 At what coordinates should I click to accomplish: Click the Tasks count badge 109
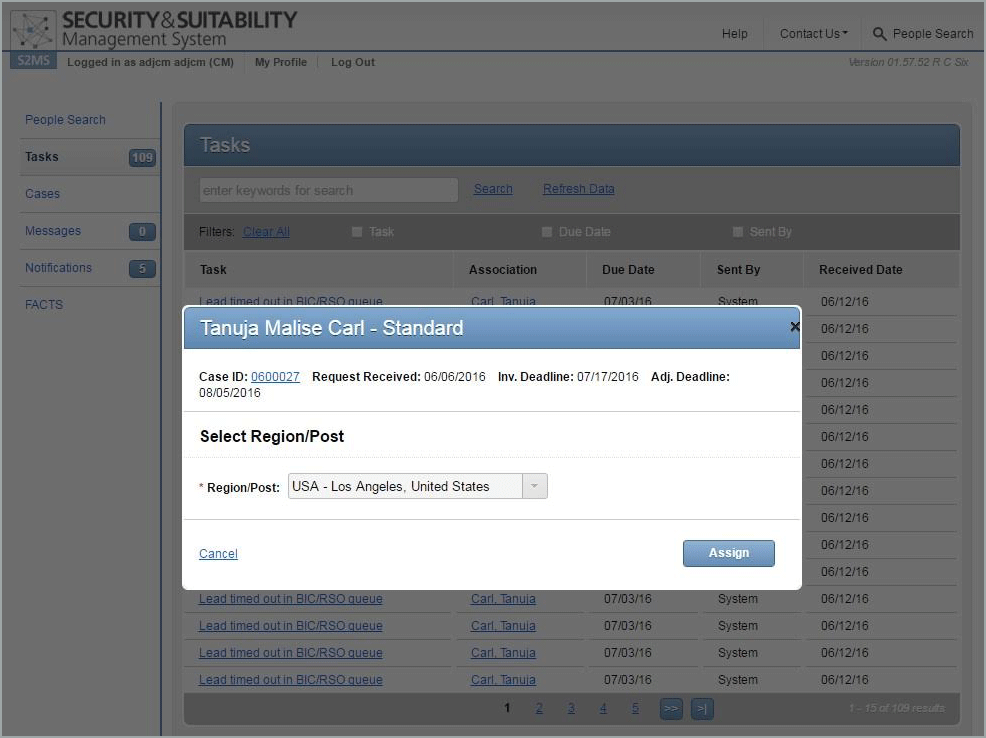click(142, 157)
